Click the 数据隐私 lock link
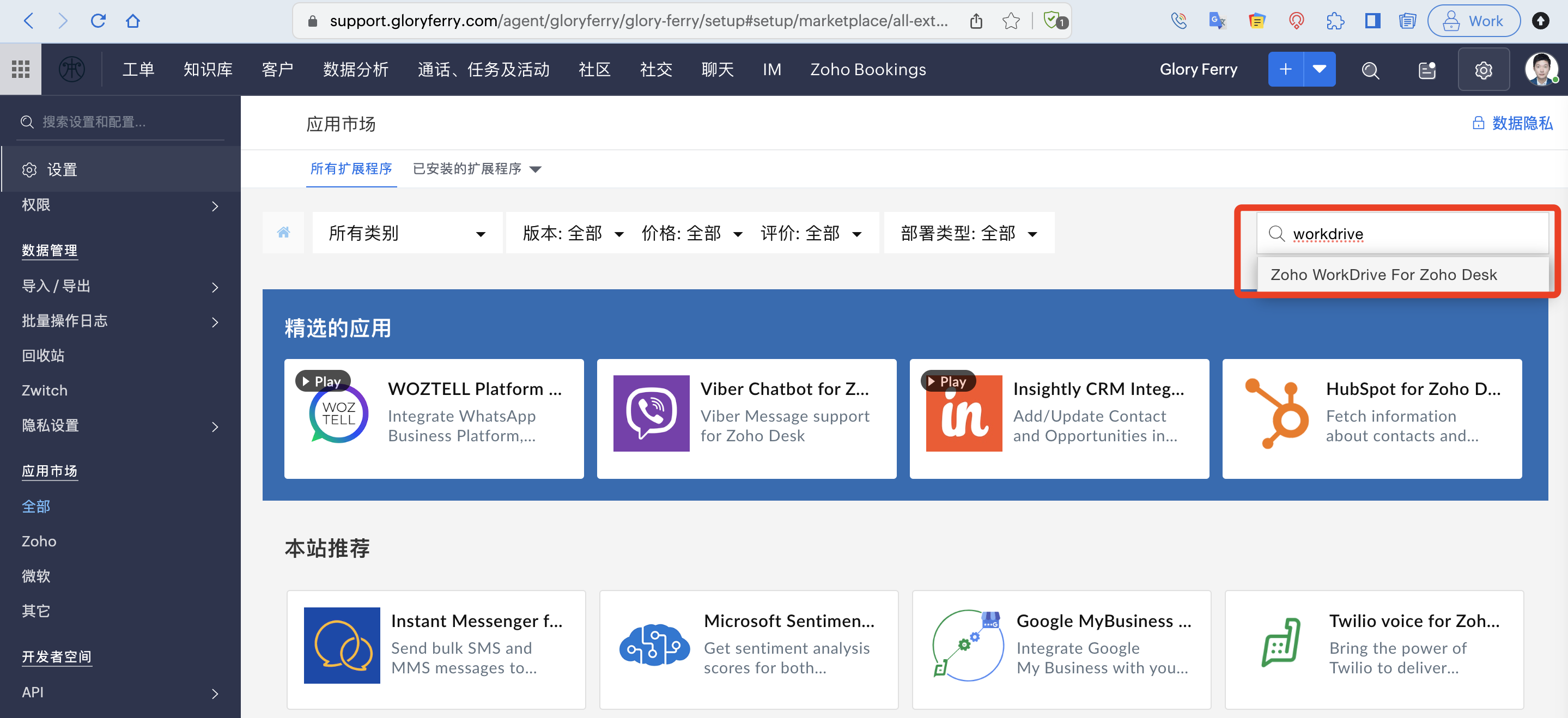The image size is (1568, 718). coord(1512,124)
